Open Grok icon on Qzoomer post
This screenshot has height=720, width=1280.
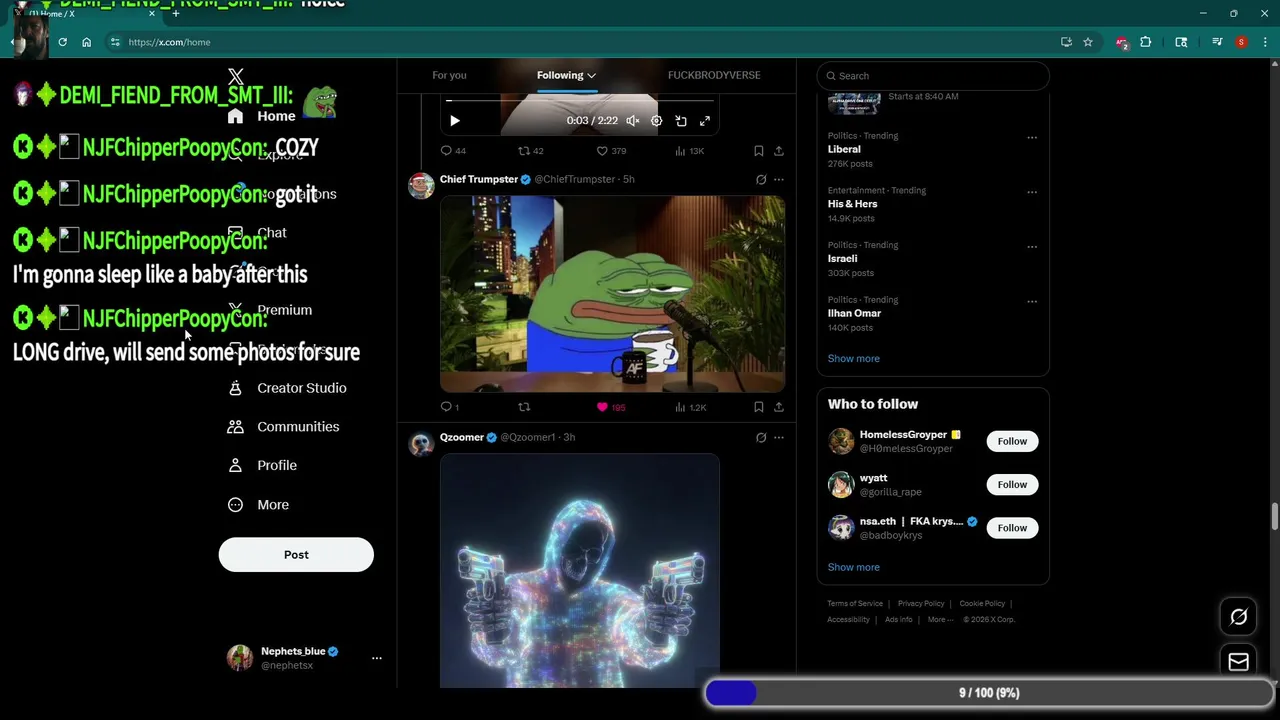761,438
